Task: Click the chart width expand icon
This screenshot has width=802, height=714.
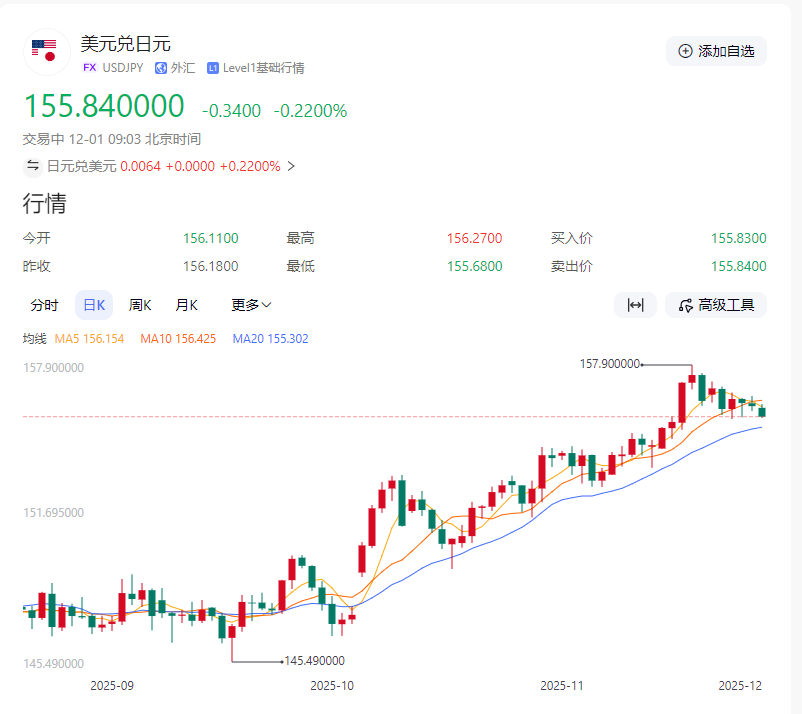Action: point(635,305)
